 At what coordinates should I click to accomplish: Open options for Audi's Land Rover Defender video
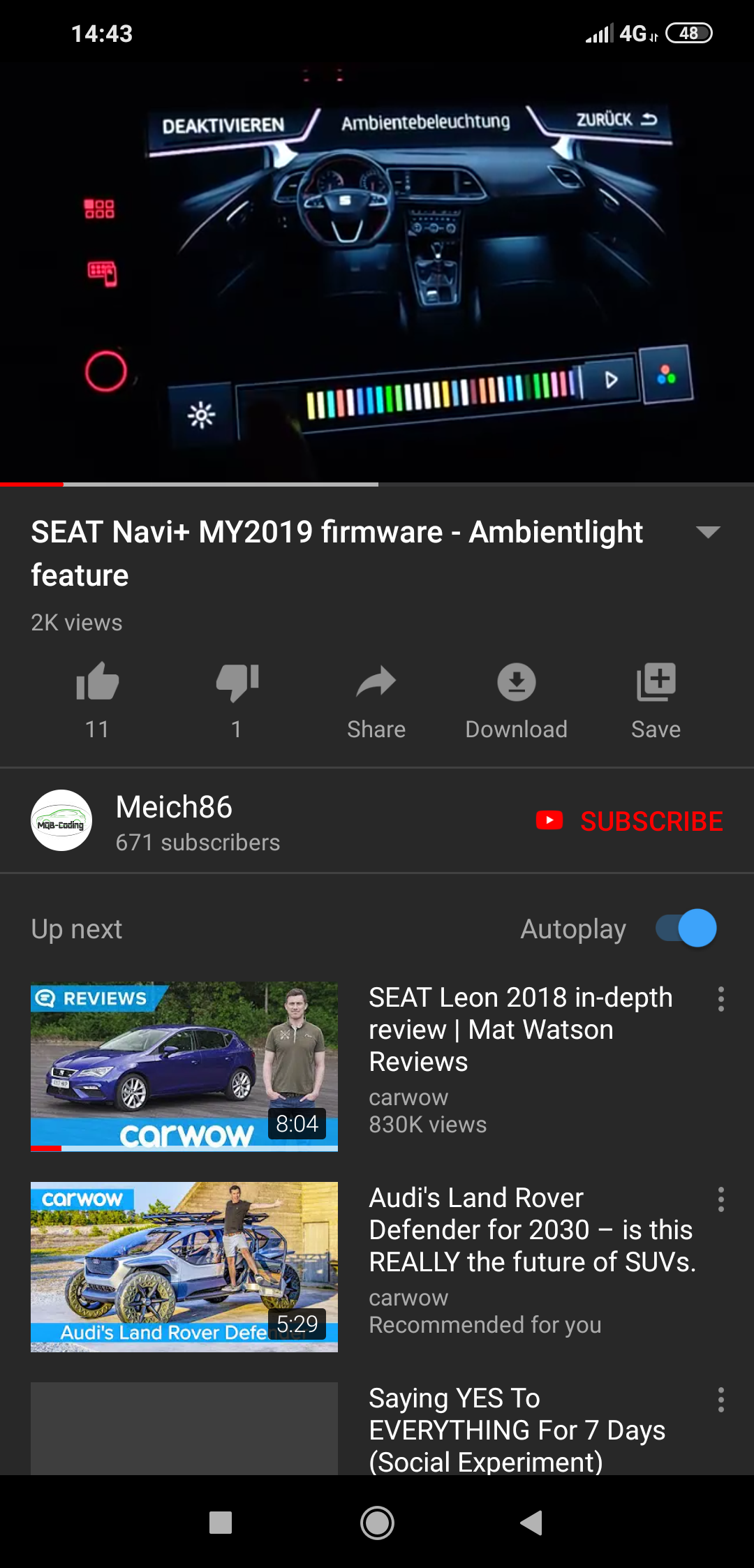(721, 1199)
